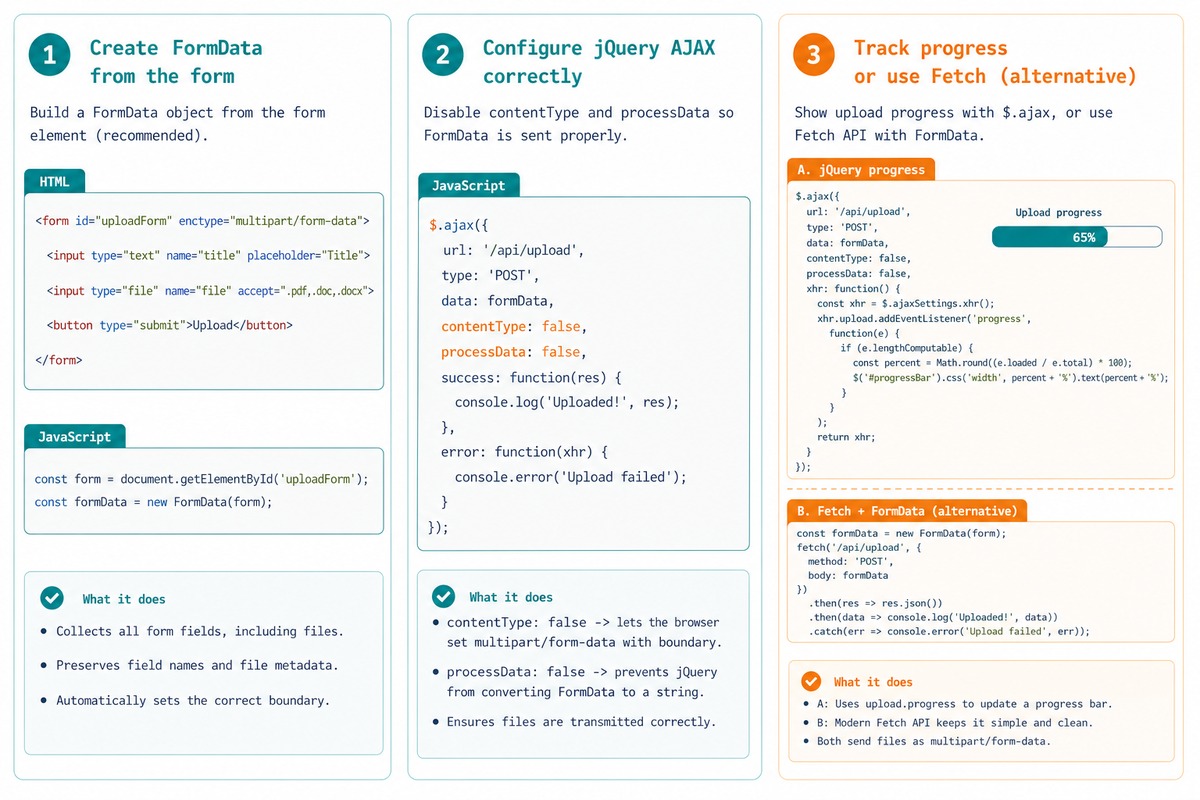Click the orange checkmark icon in step 3

pos(812,681)
